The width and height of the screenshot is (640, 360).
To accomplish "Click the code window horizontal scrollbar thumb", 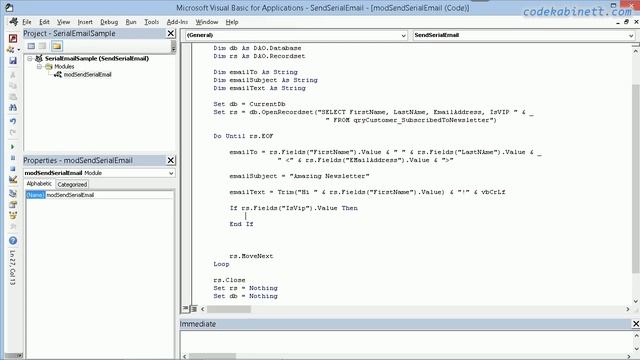I will 228,309.
